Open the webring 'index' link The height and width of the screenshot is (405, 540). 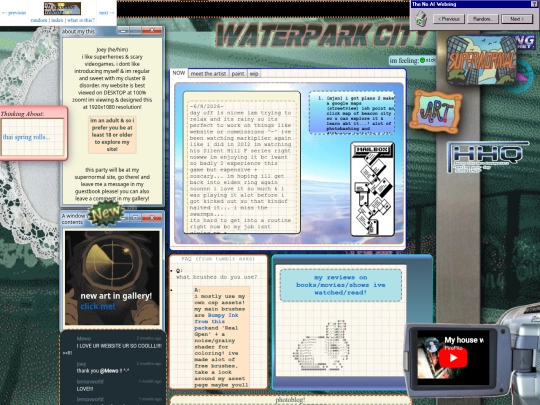[x=57, y=20]
